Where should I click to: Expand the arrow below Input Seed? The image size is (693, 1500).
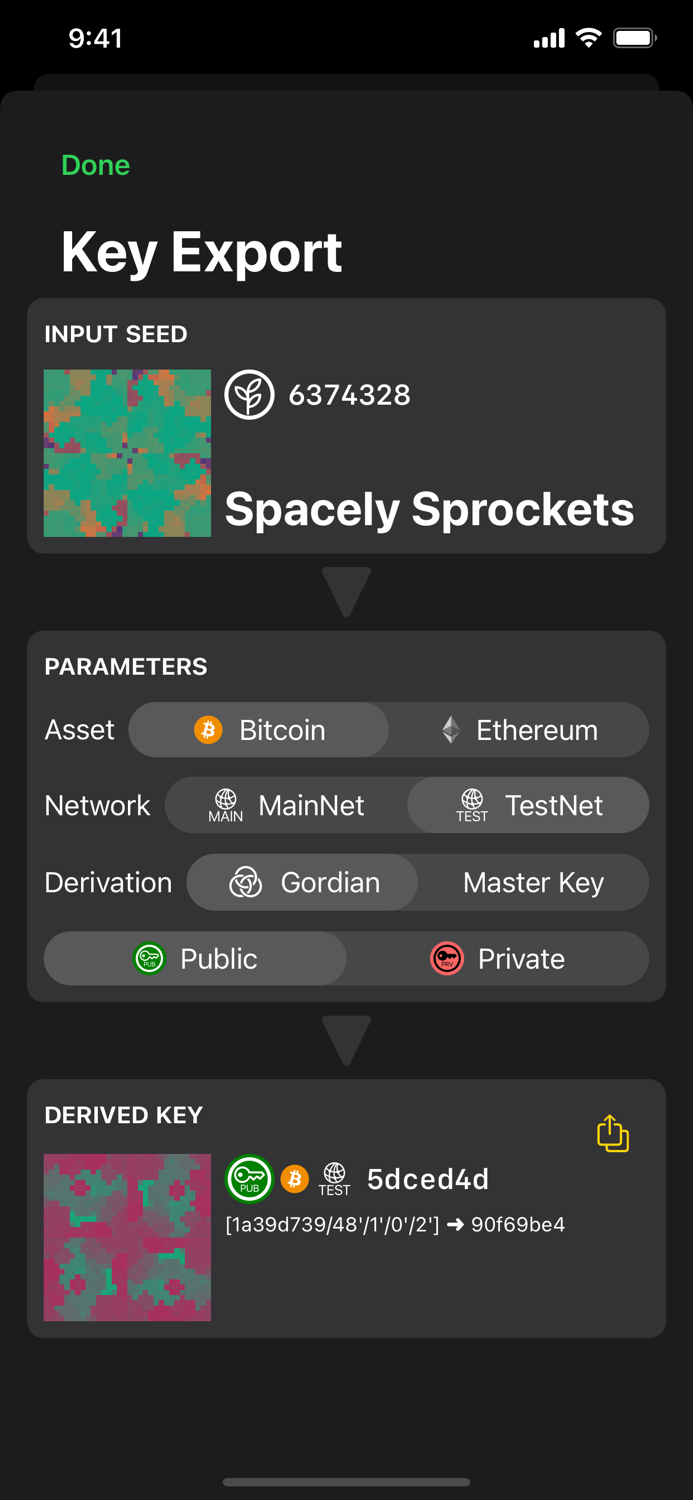pyautogui.click(x=346, y=590)
